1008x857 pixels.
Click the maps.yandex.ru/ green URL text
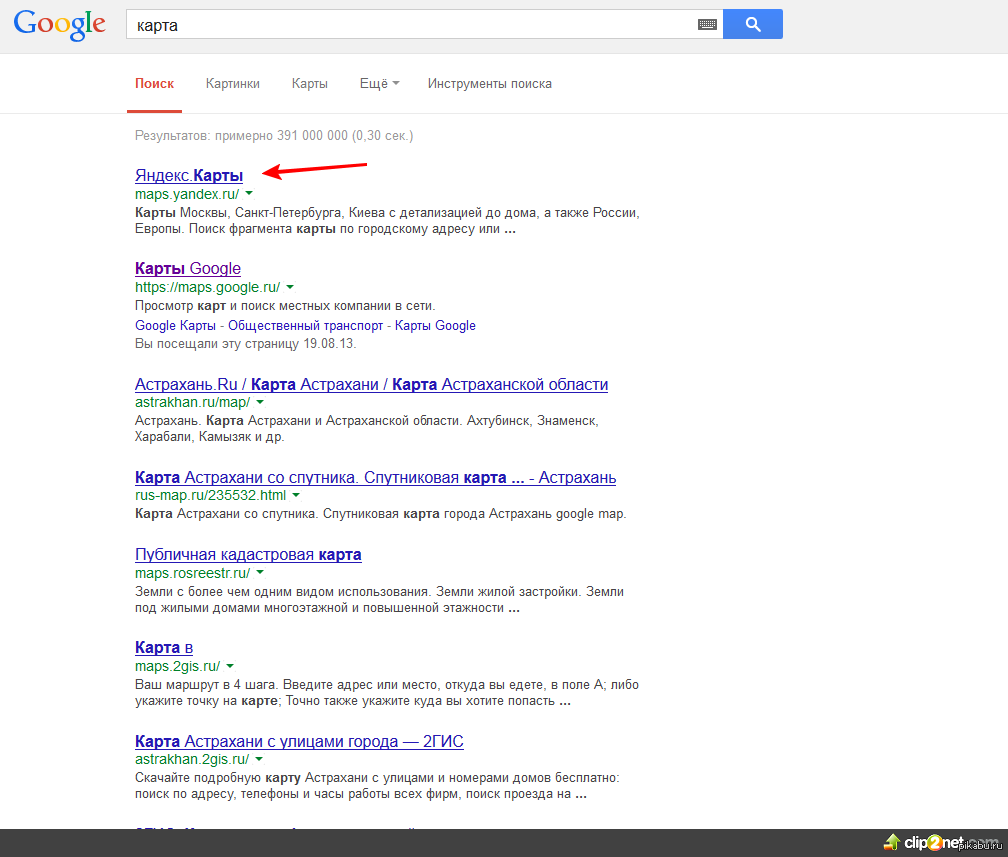(187, 194)
